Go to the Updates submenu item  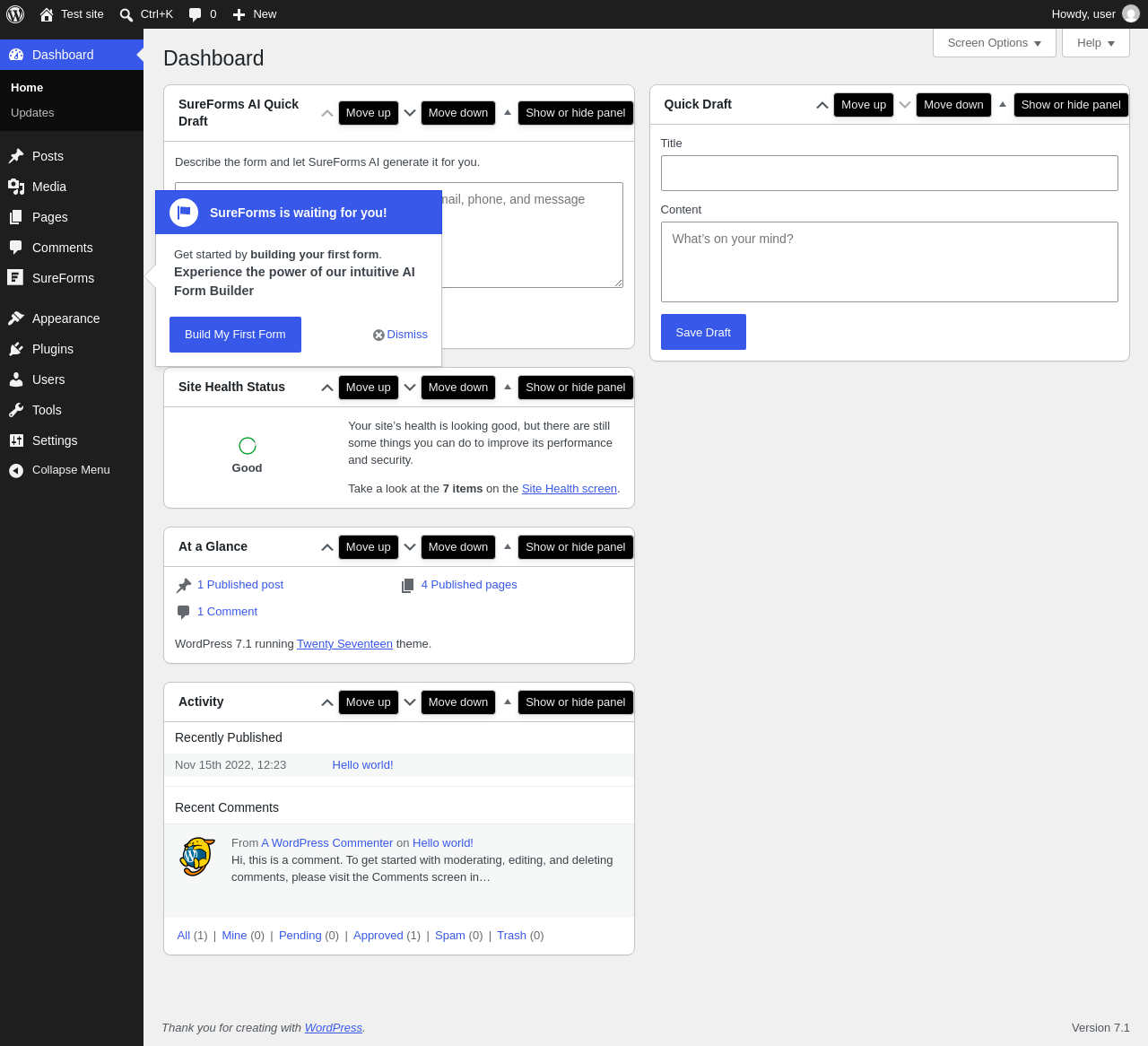tap(32, 113)
